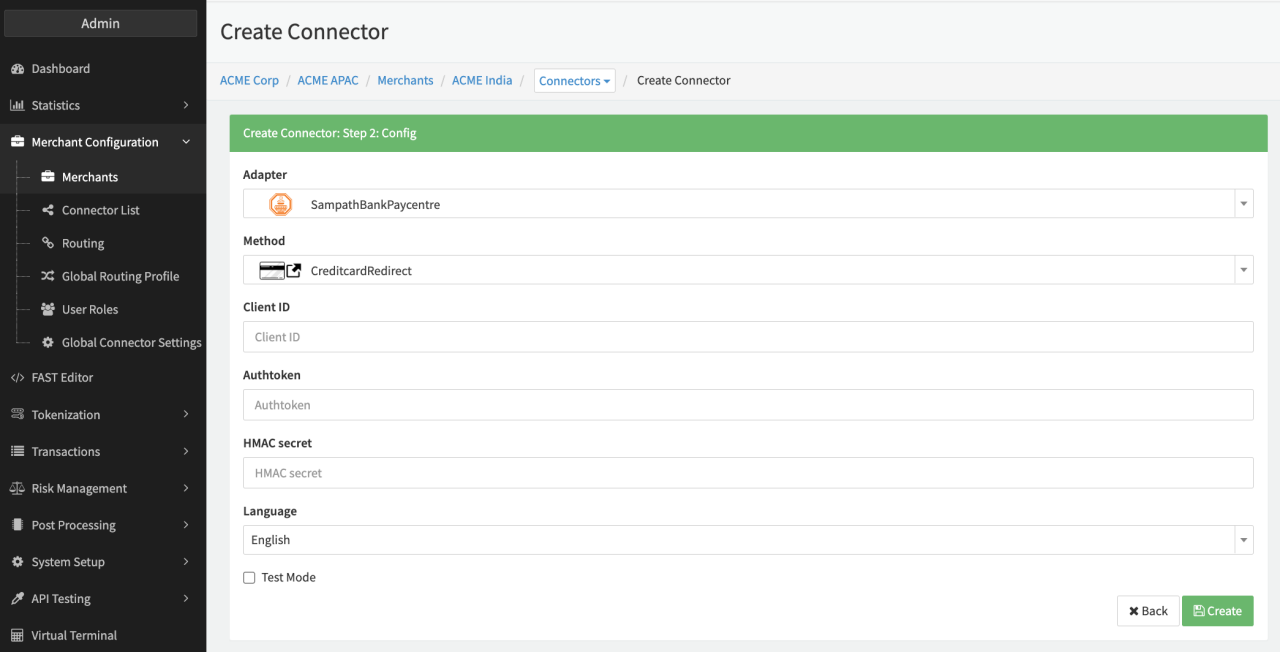Expand the Connectors breadcrumb dropdown
Viewport: 1280px width, 652px height.
pos(574,81)
